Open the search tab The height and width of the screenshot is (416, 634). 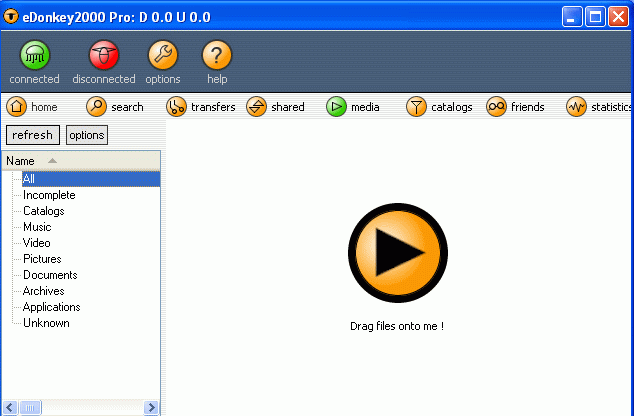tap(115, 107)
